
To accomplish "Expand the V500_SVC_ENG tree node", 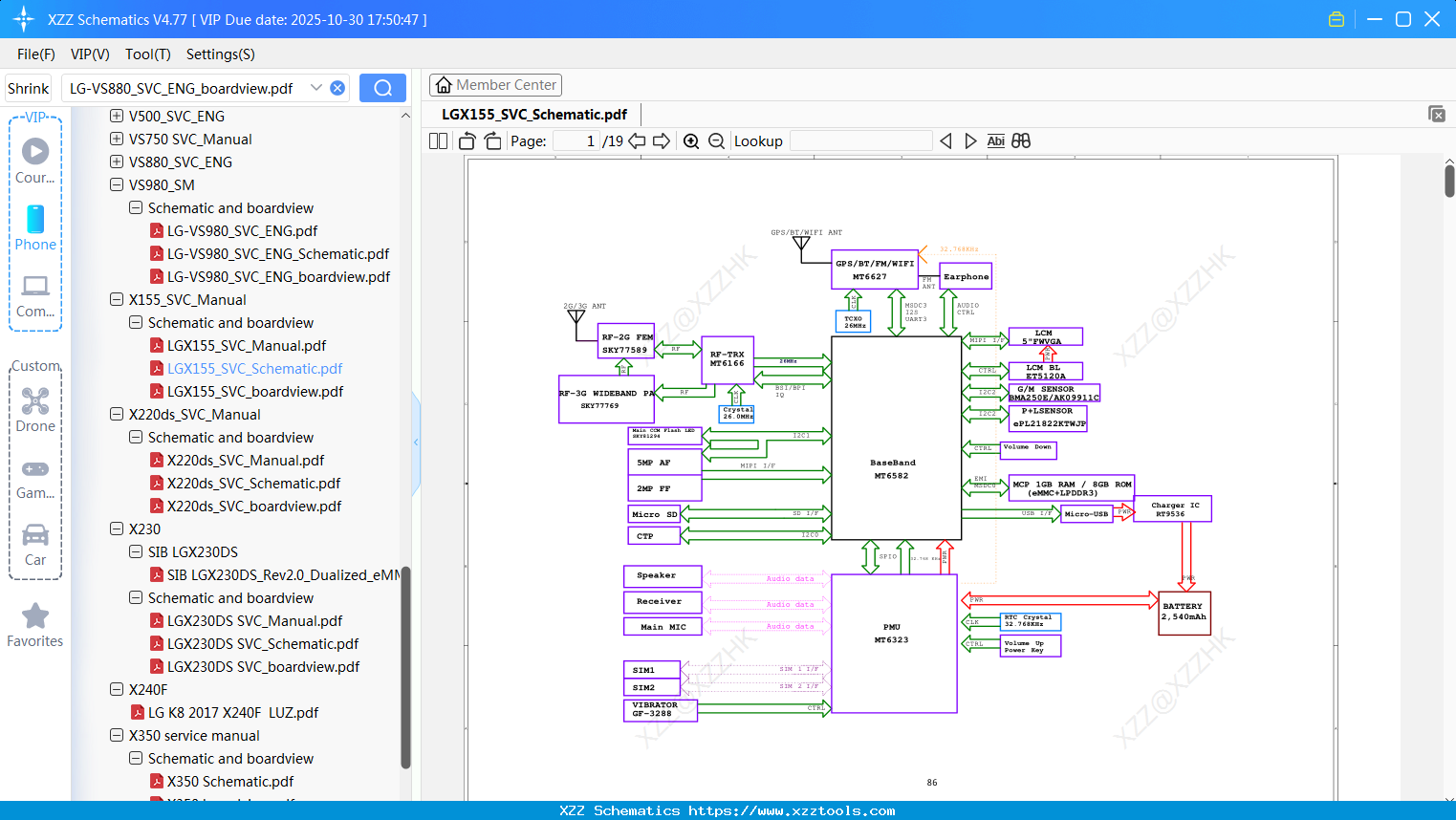I will [116, 116].
